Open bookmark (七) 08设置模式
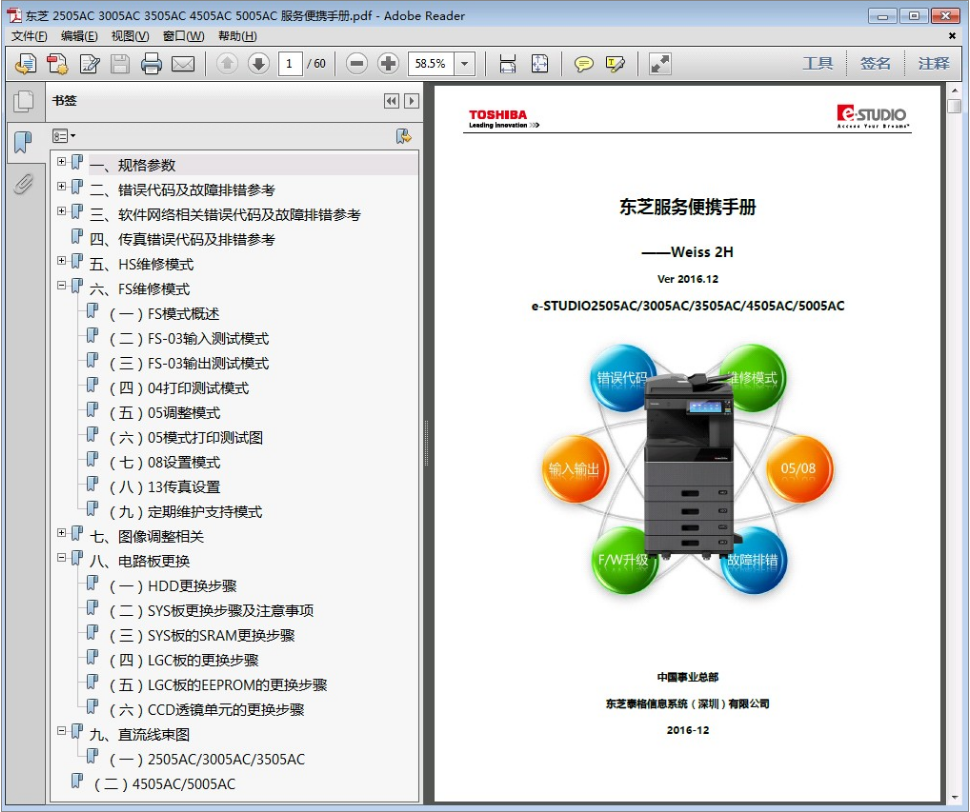The image size is (970, 812). click(x=165, y=462)
